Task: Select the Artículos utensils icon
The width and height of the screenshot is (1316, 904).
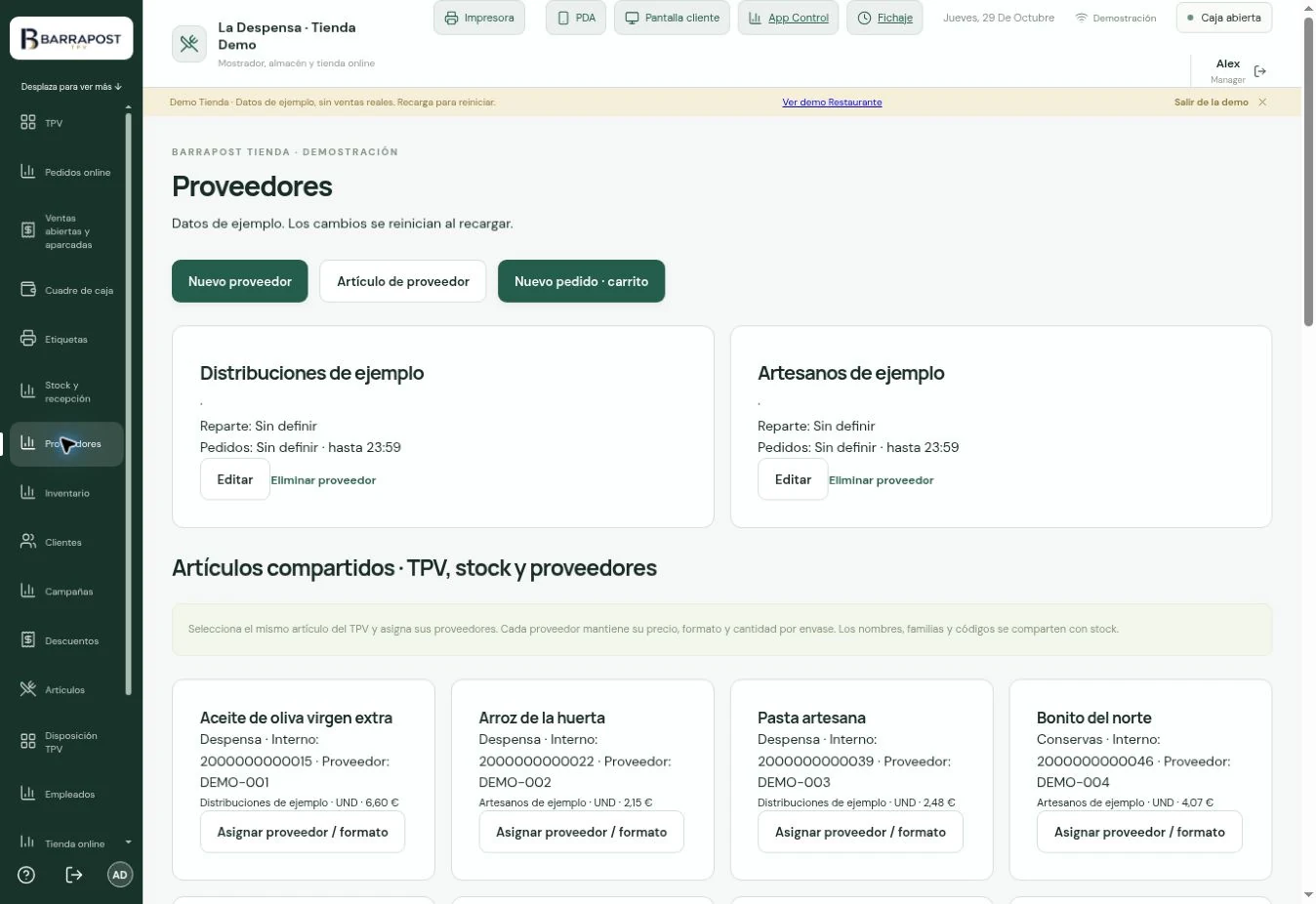Action: [x=27, y=689]
